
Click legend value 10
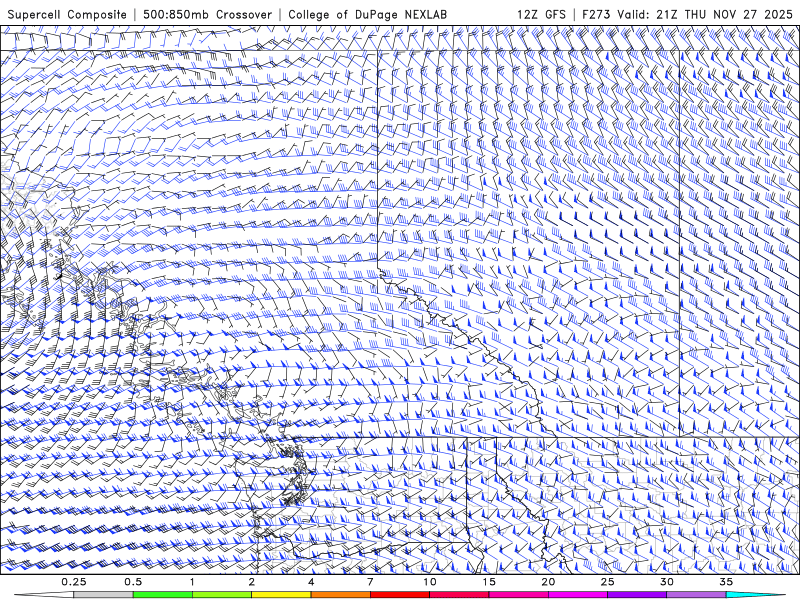click(x=430, y=582)
